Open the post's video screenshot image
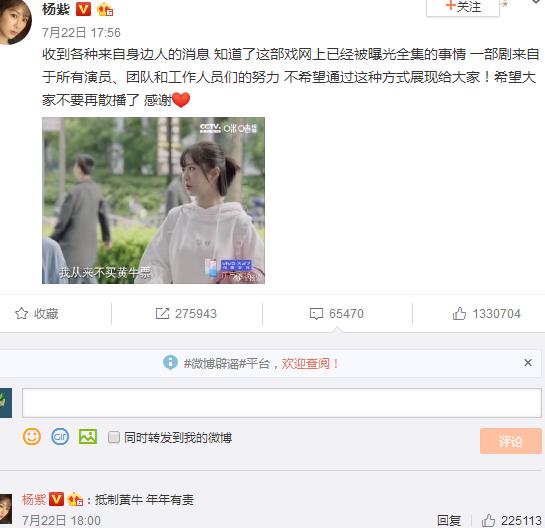Image resolution: width=545 pixels, height=528 pixels. click(x=153, y=201)
